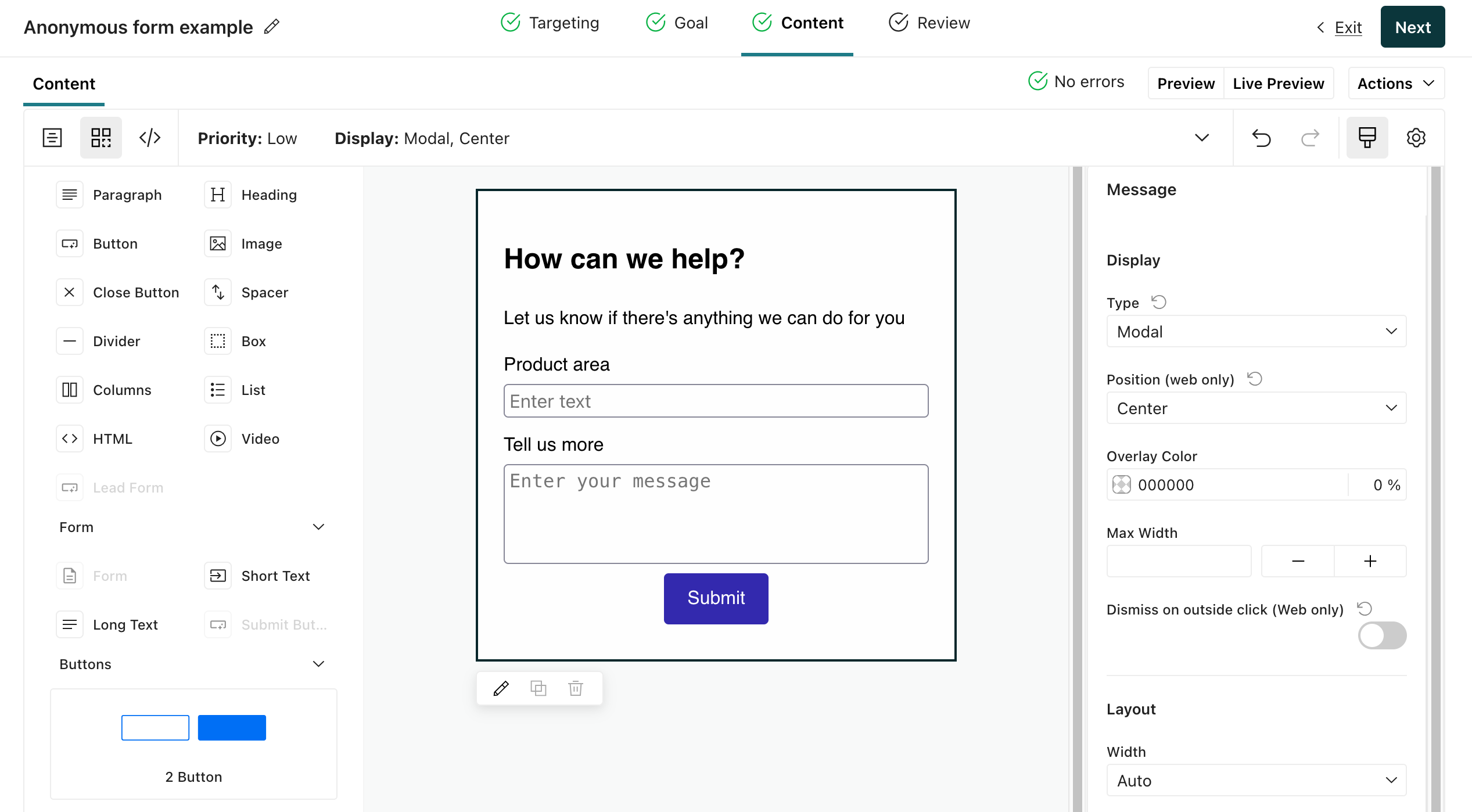This screenshot has height=812, width=1472.
Task: Open the settings gear panel
Action: pos(1416,138)
